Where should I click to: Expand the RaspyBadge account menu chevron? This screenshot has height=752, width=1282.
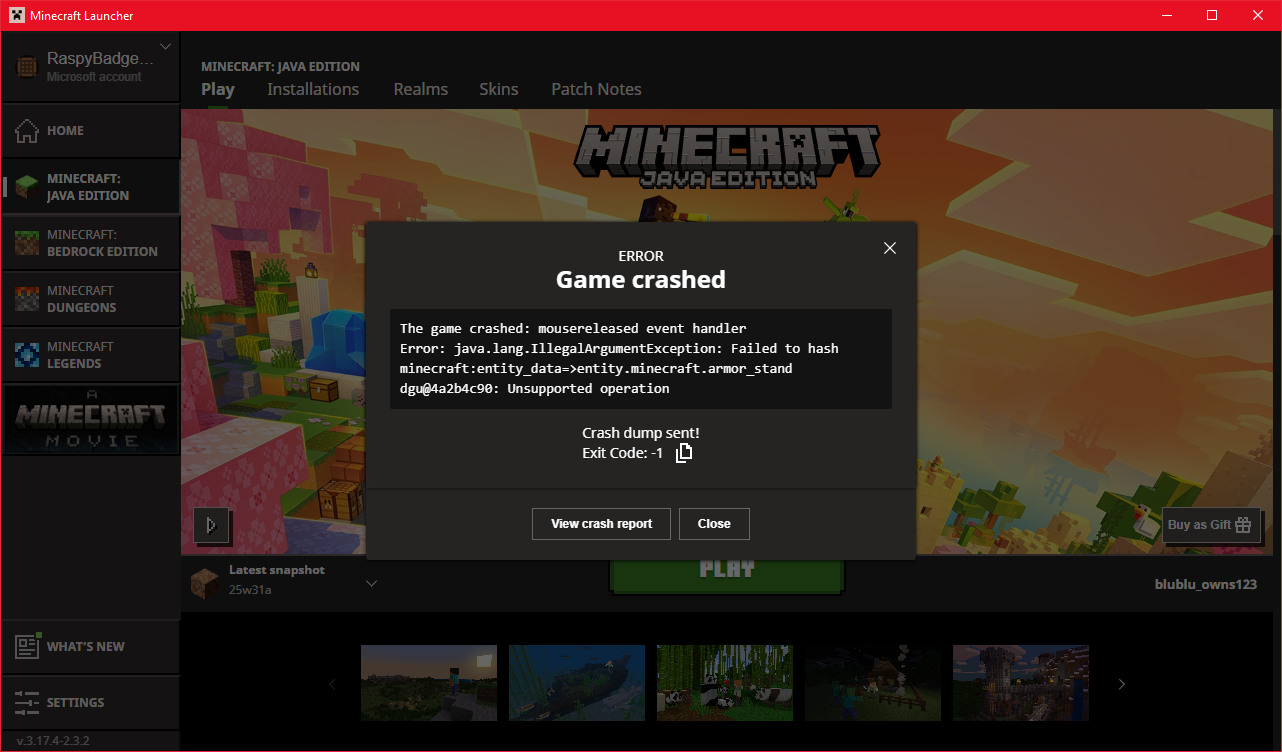click(165, 46)
